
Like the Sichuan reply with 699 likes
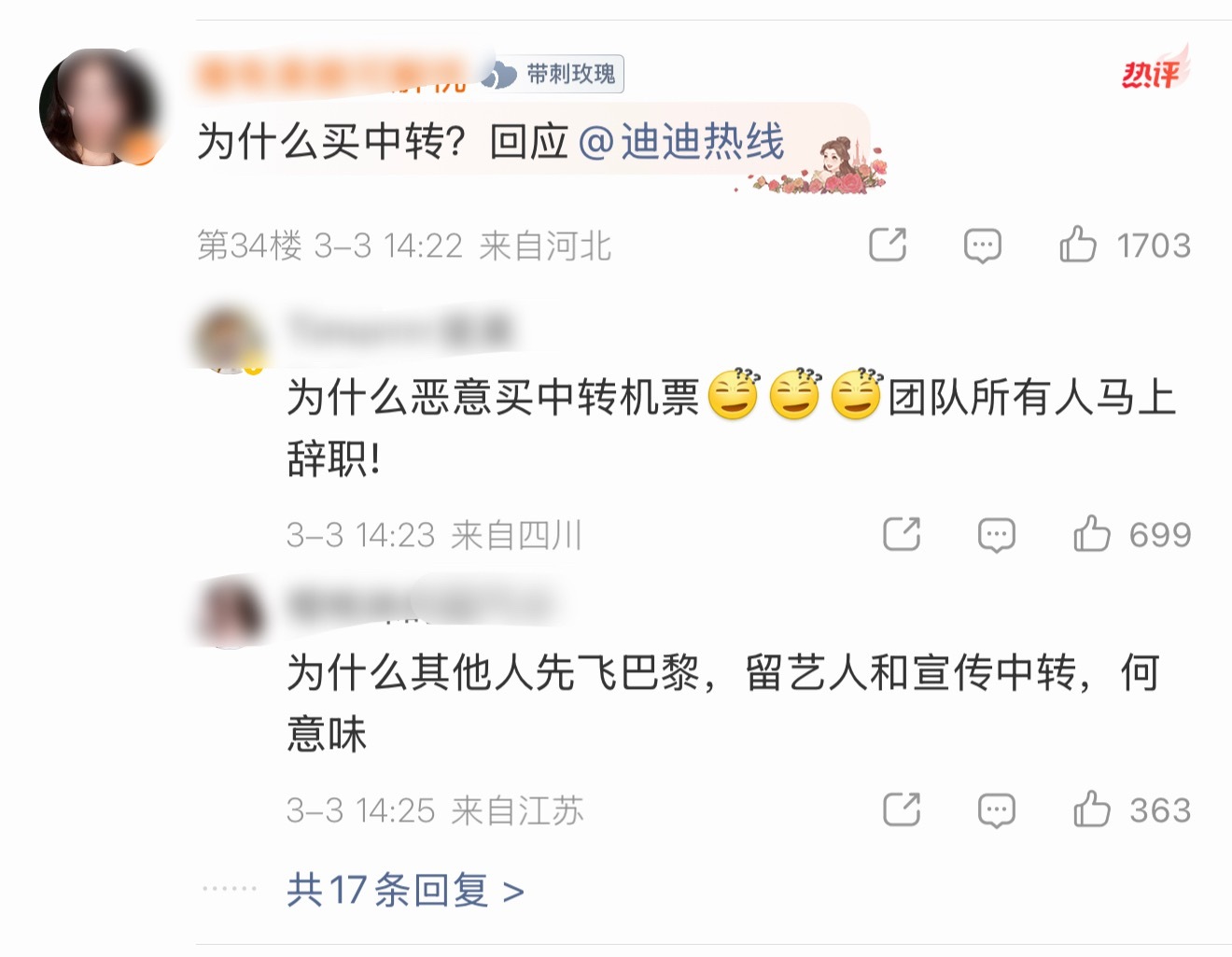pyautogui.click(x=1131, y=535)
